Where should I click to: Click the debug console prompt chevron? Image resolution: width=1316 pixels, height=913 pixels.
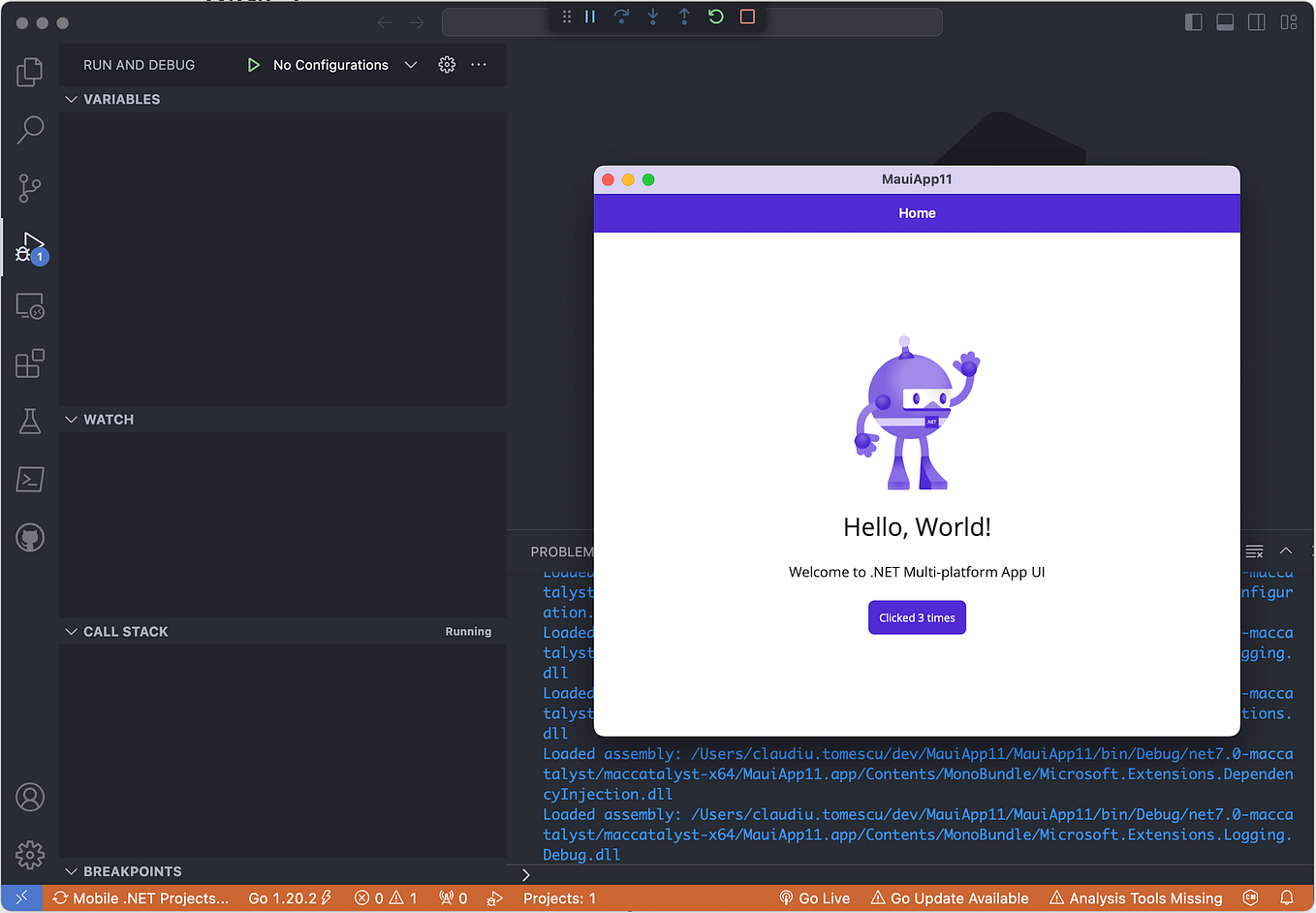pos(526,874)
